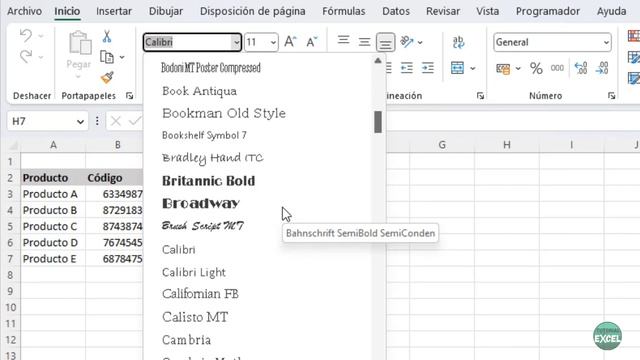
Task: Toggle bottom vertical alignment
Action: (x=385, y=42)
